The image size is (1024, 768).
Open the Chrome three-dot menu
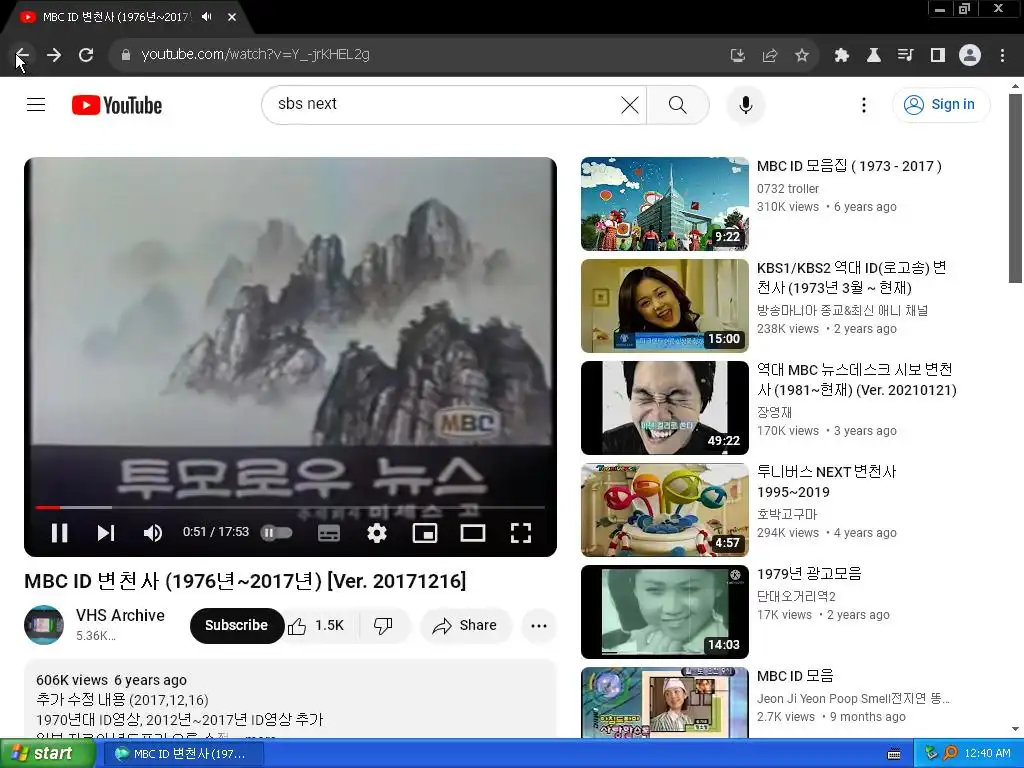click(x=1002, y=56)
